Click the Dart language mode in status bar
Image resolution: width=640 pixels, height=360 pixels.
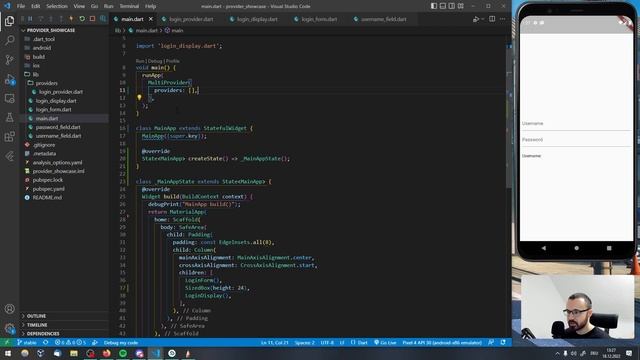click(x=359, y=342)
